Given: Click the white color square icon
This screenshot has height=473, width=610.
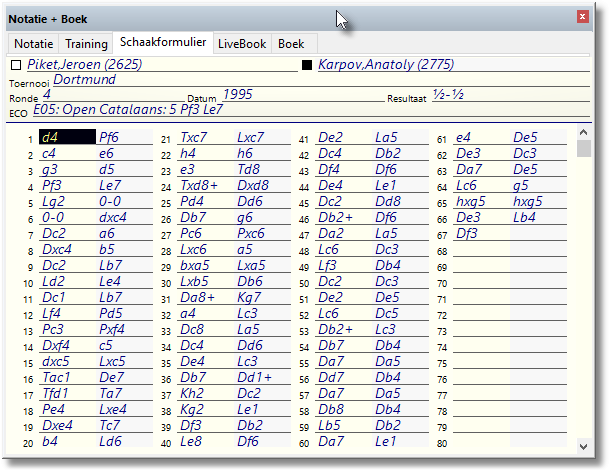Looking at the screenshot, I should 15,66.
